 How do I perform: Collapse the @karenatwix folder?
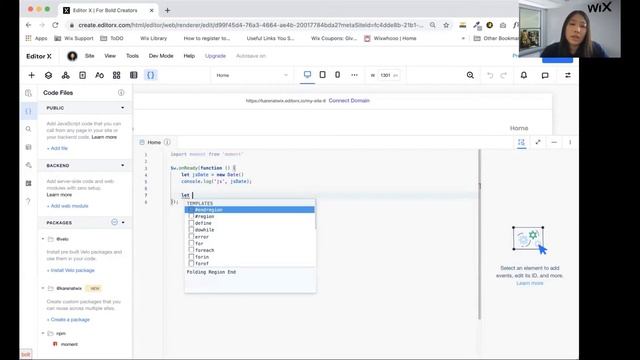43,288
